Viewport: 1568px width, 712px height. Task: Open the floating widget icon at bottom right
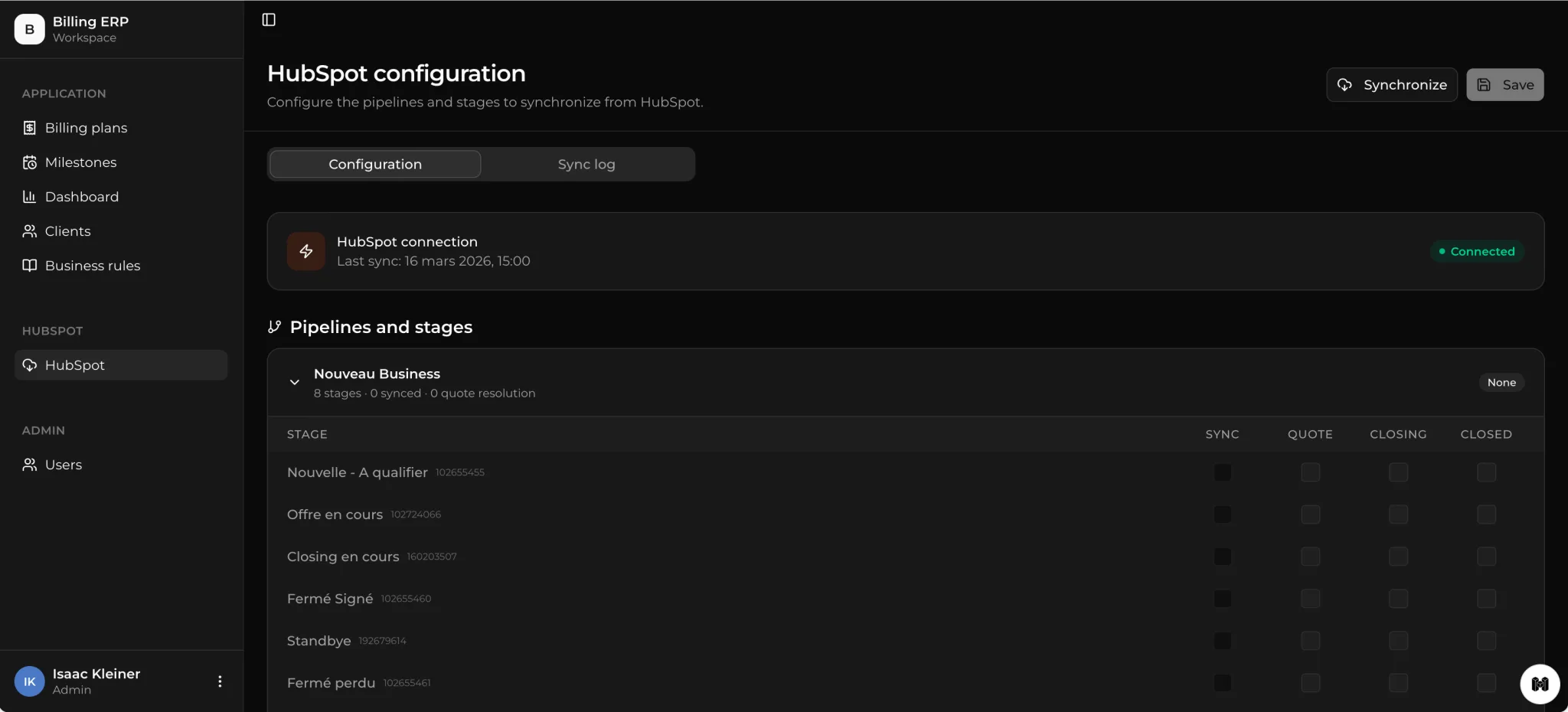(x=1540, y=684)
